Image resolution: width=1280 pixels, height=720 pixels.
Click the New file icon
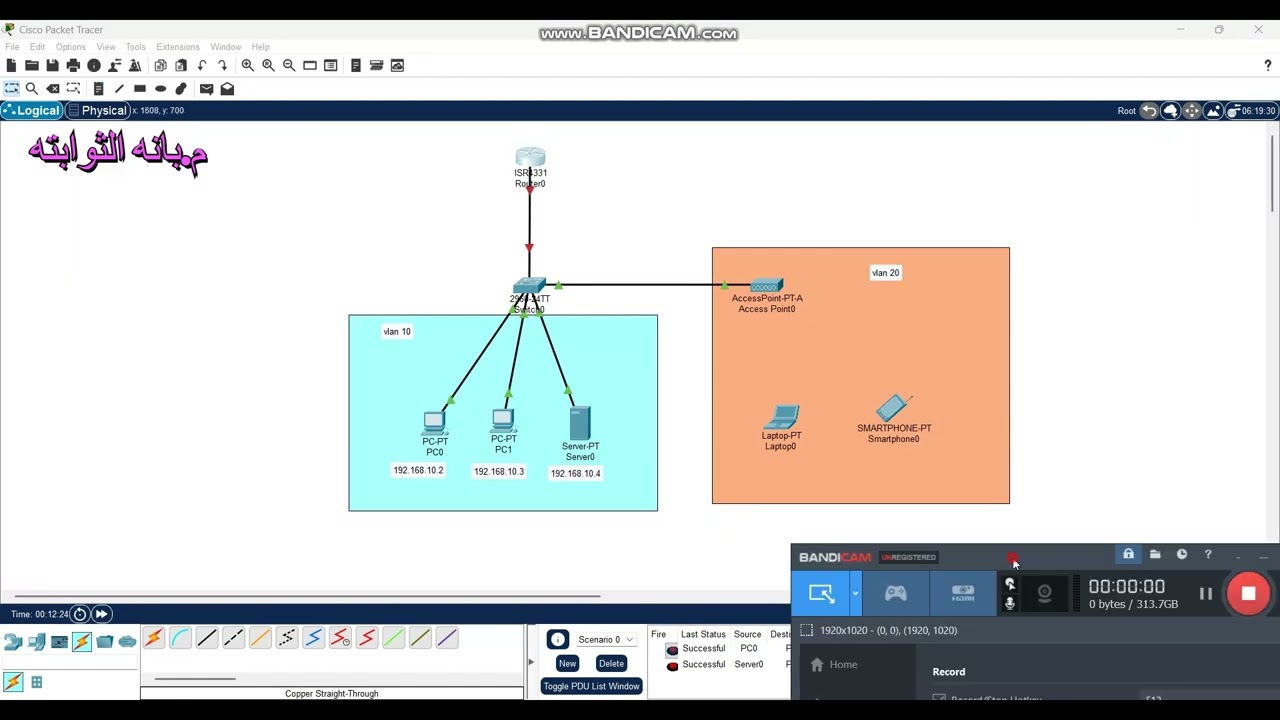click(11, 65)
